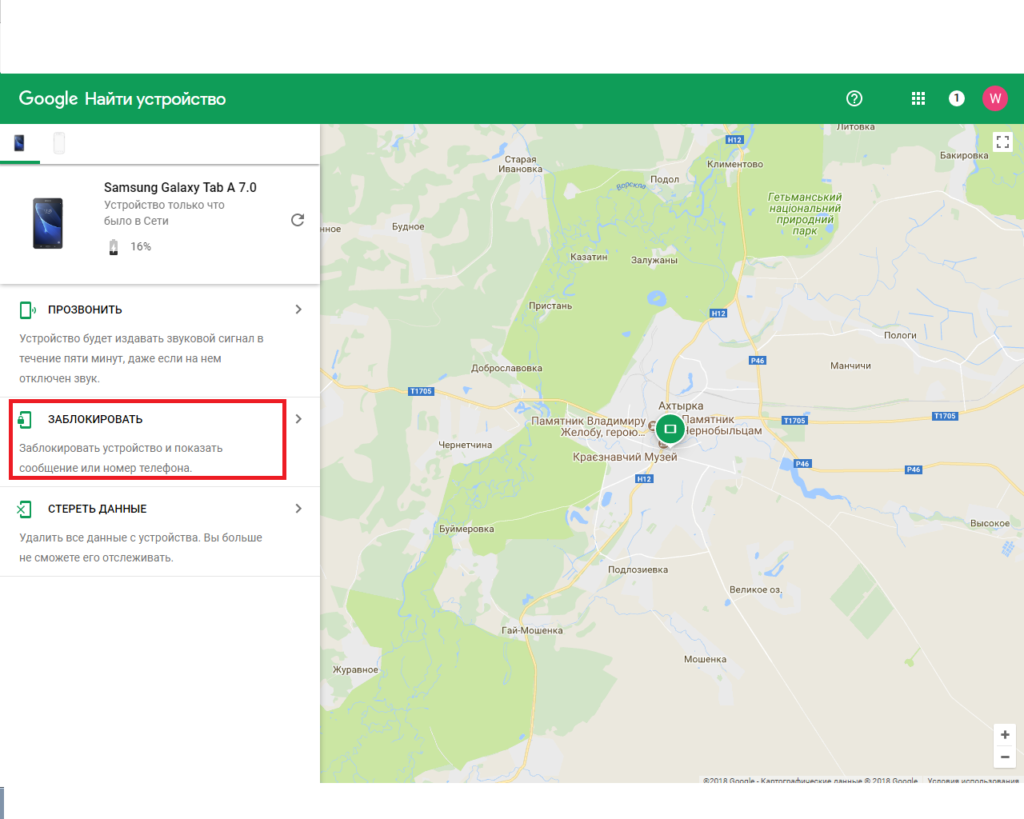Viewport: 1024px width, 819px height.
Task: Click the Google logo in header
Action: click(48, 99)
